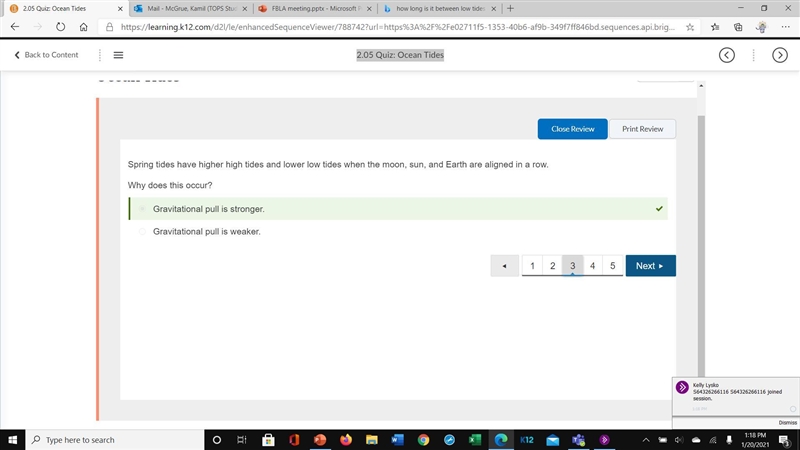Switch to the how long is it between low tides tab
The width and height of the screenshot is (800, 450).
(440, 9)
